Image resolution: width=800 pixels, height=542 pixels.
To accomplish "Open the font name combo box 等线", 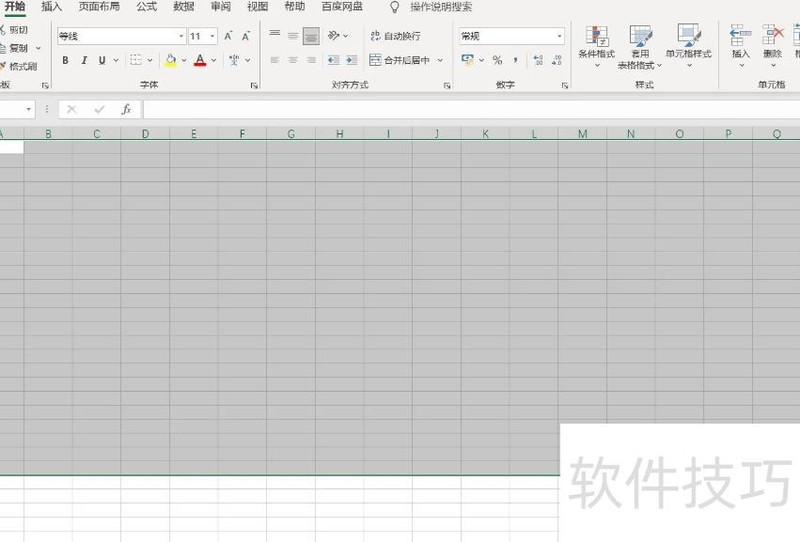I will pyautogui.click(x=121, y=36).
